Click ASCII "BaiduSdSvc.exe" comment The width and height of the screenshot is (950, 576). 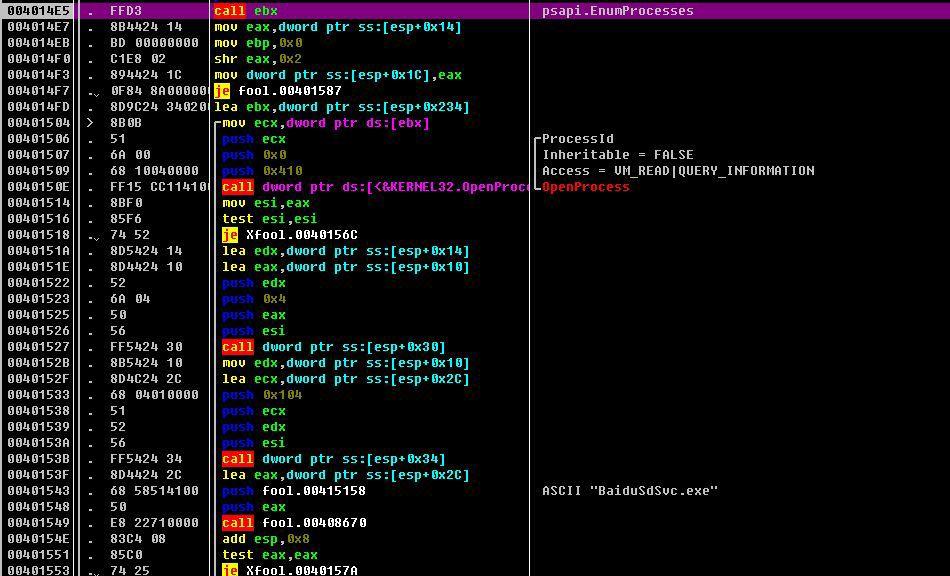tap(630, 491)
